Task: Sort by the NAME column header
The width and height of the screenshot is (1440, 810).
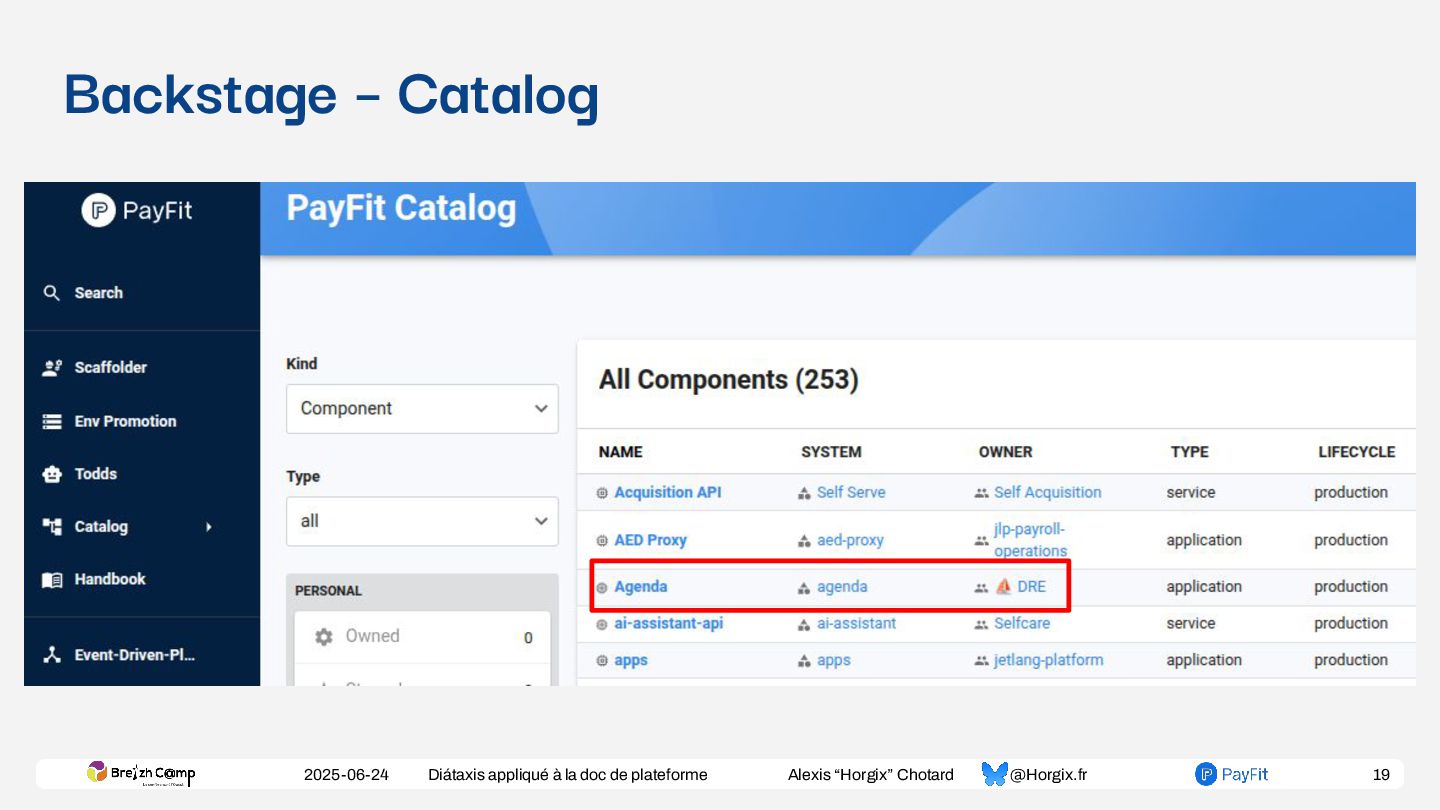Action: coord(621,452)
